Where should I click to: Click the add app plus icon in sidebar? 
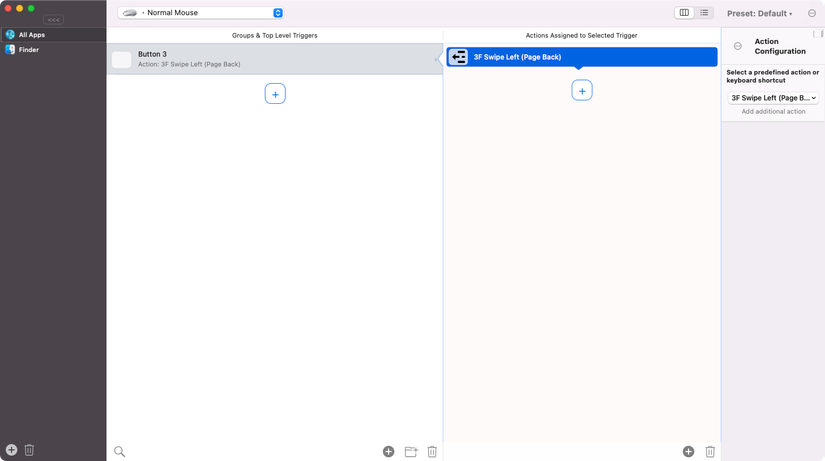click(12, 450)
